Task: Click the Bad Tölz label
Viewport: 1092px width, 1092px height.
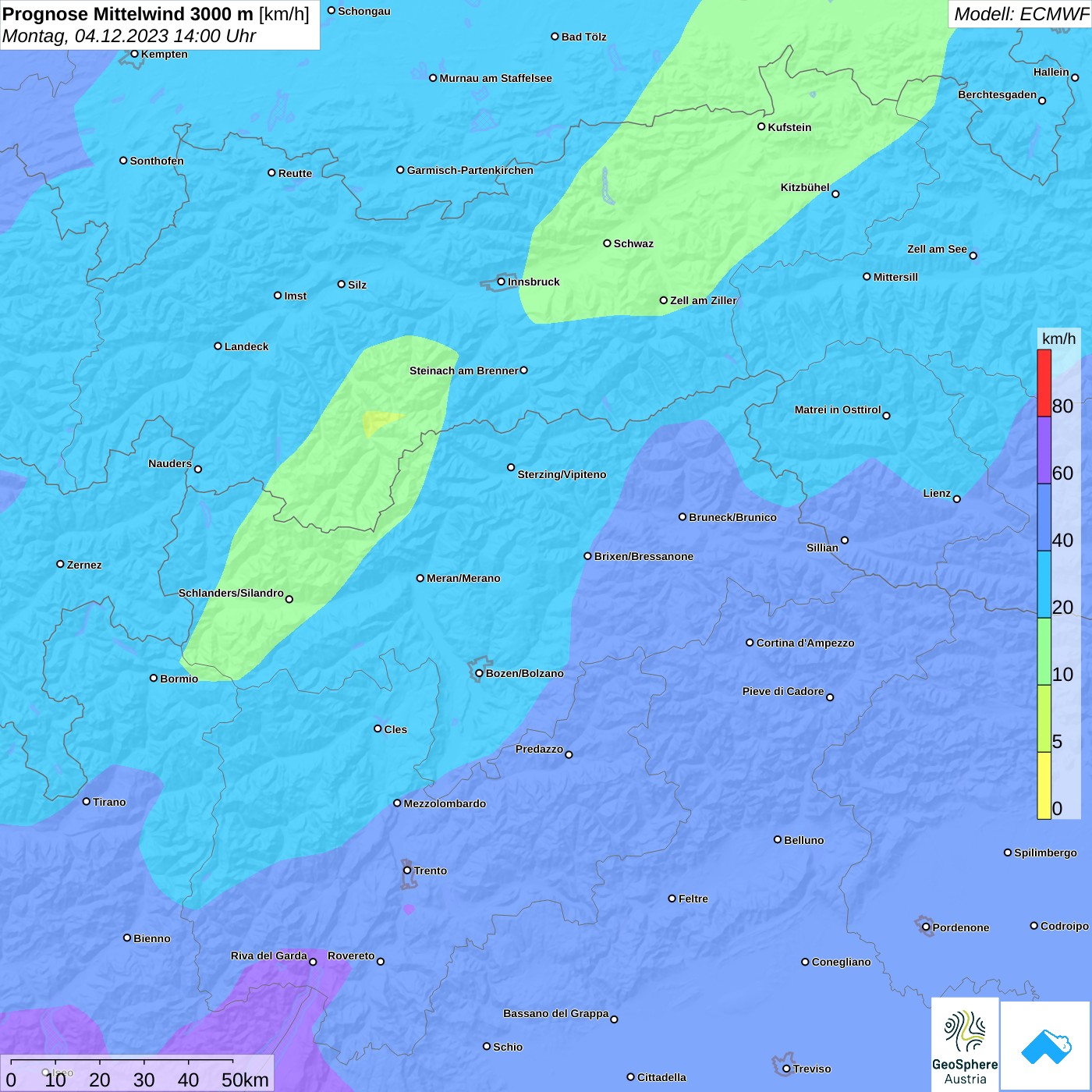Action: [583, 37]
